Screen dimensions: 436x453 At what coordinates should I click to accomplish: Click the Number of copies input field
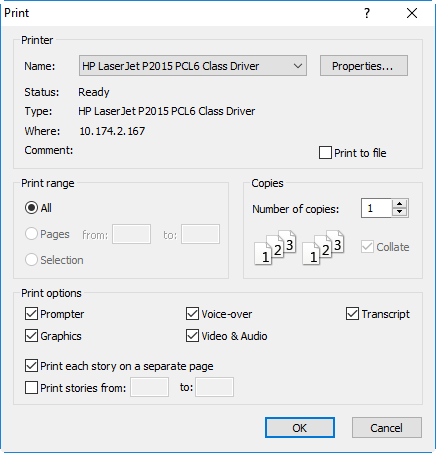(376, 208)
